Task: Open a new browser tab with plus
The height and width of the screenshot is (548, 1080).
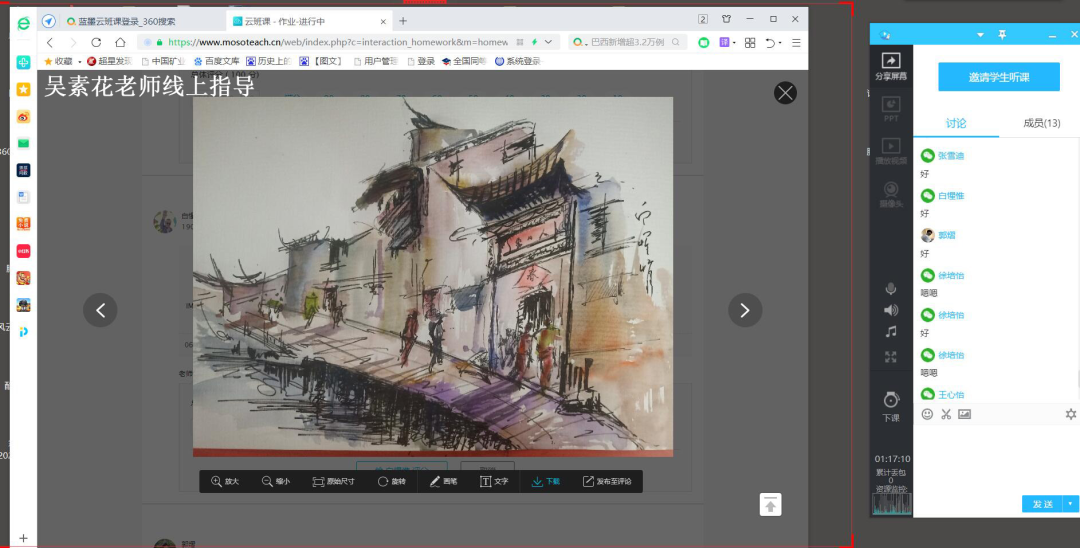Action: pos(403,21)
